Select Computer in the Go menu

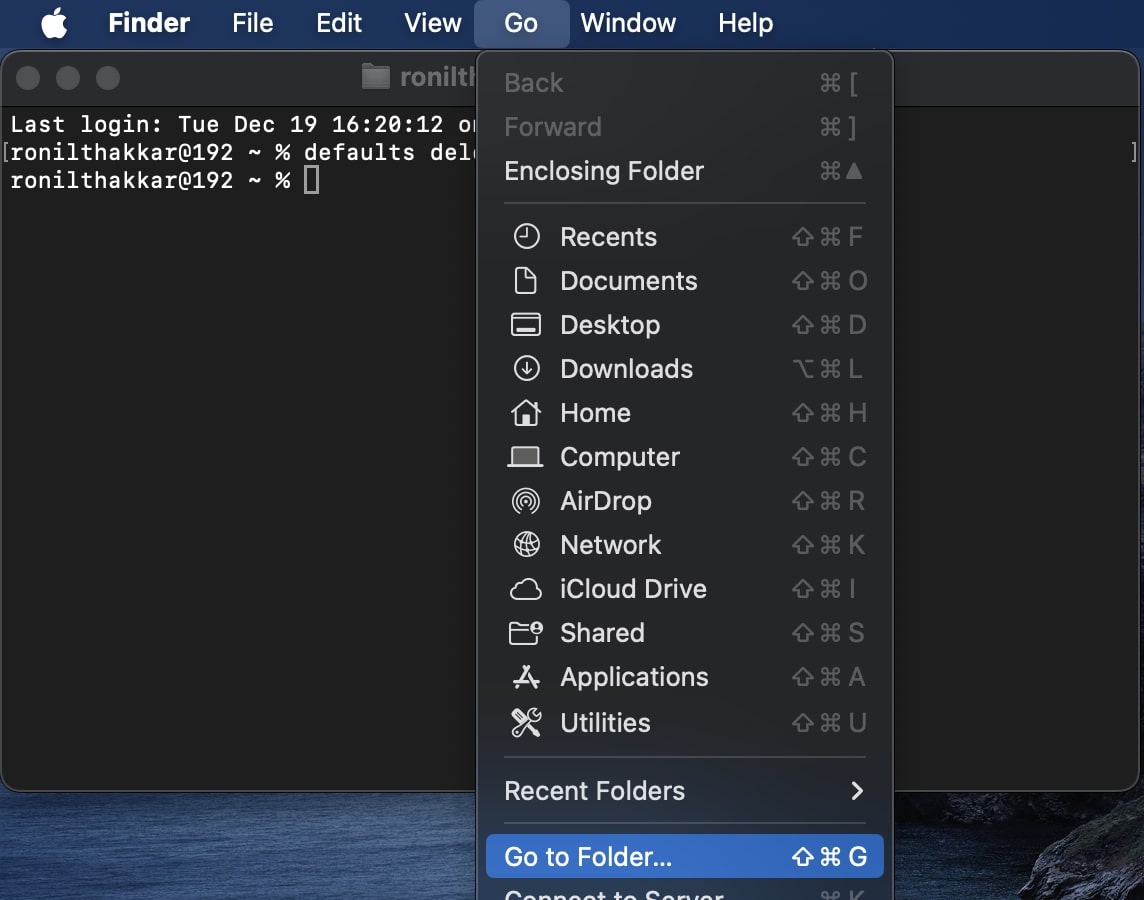(684, 457)
